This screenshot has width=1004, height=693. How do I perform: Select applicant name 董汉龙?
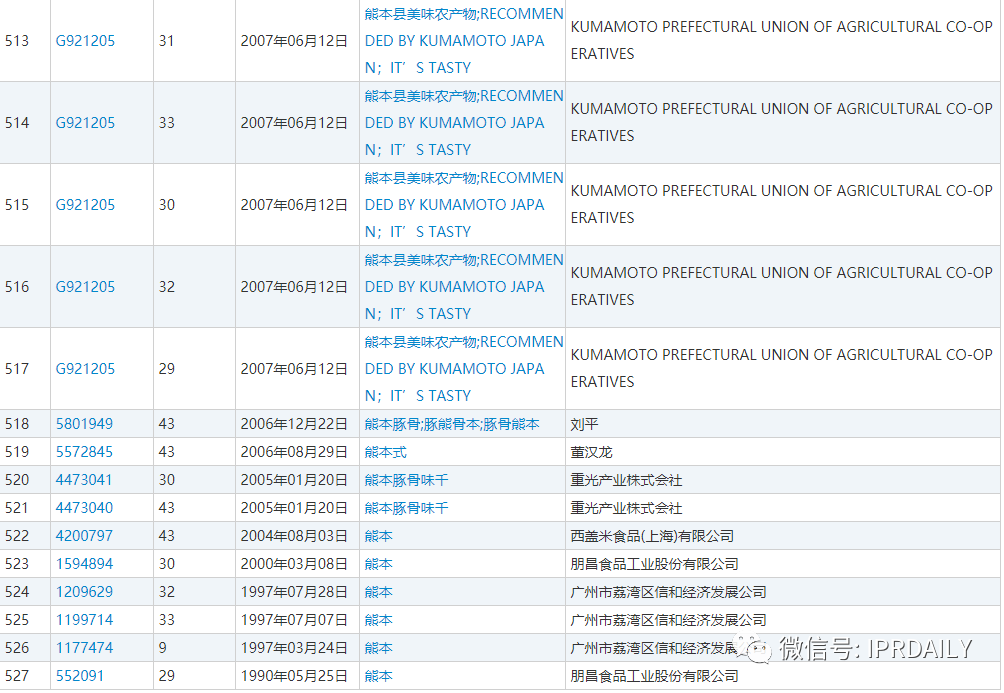[x=592, y=452]
